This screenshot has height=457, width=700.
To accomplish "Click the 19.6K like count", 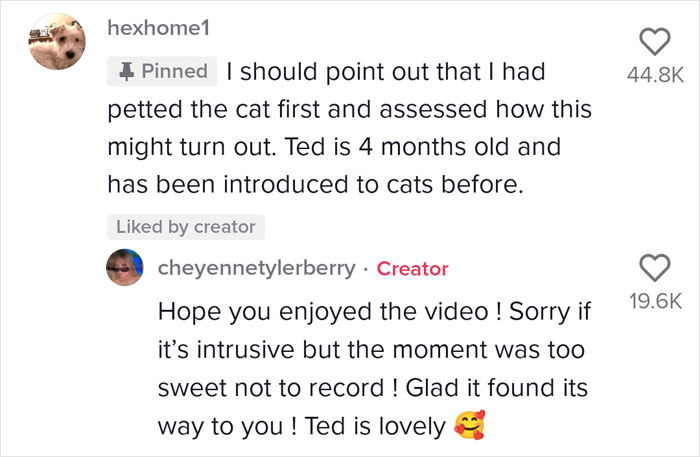I will coord(653,298).
